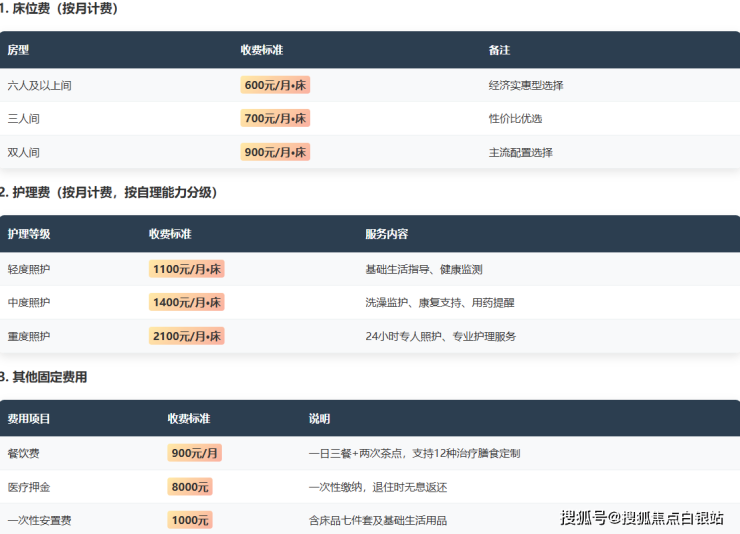Click the 说明 column header

319,418
